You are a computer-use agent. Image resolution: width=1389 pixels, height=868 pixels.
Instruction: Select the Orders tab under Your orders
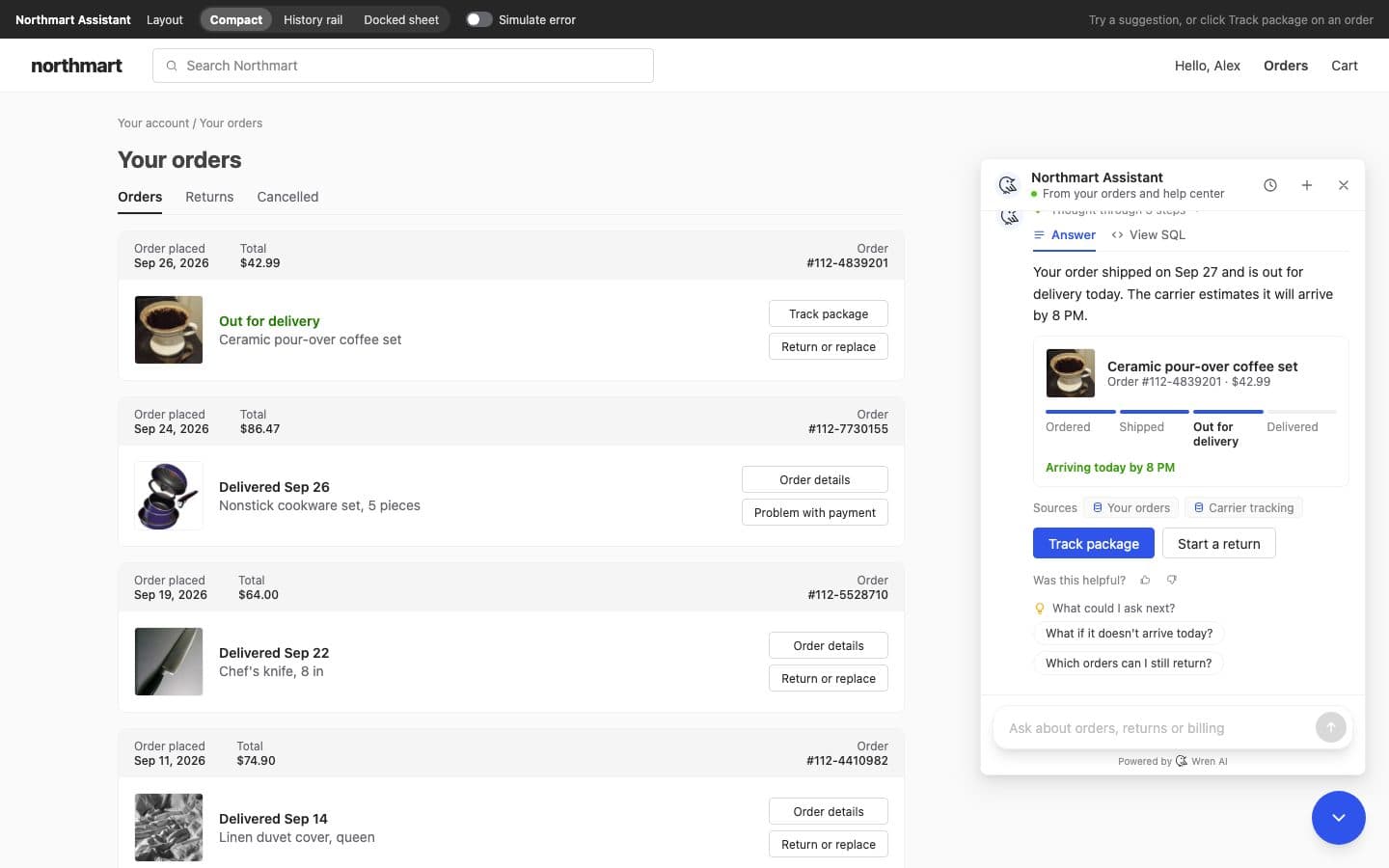[x=140, y=197]
